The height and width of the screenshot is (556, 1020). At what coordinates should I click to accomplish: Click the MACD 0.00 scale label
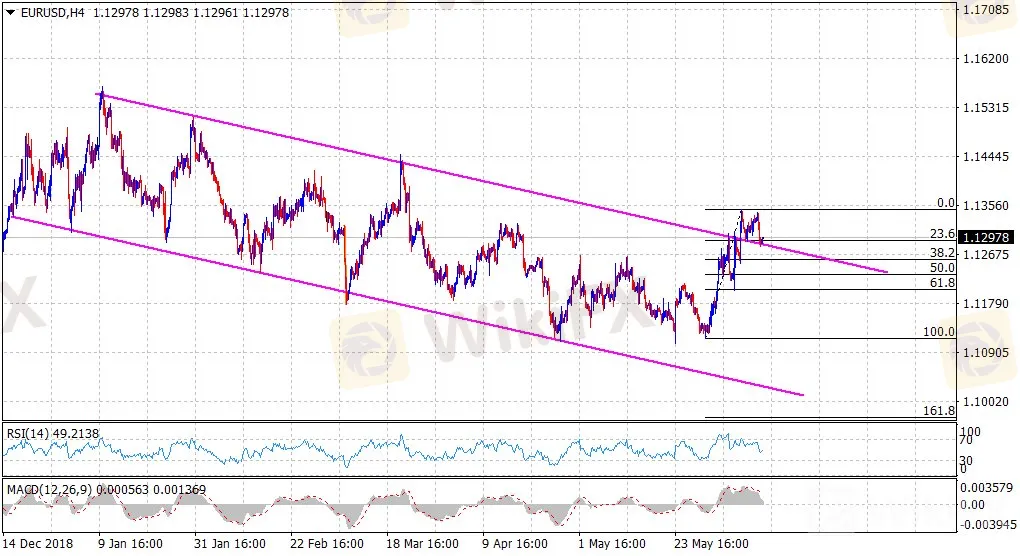[x=973, y=505]
